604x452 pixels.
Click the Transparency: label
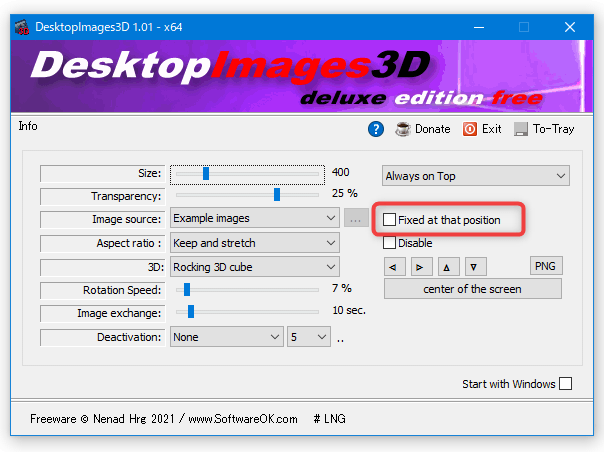pos(126,196)
